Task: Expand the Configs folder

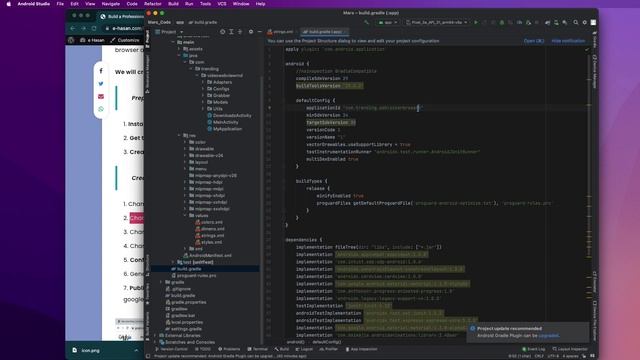Action: (x=203, y=89)
